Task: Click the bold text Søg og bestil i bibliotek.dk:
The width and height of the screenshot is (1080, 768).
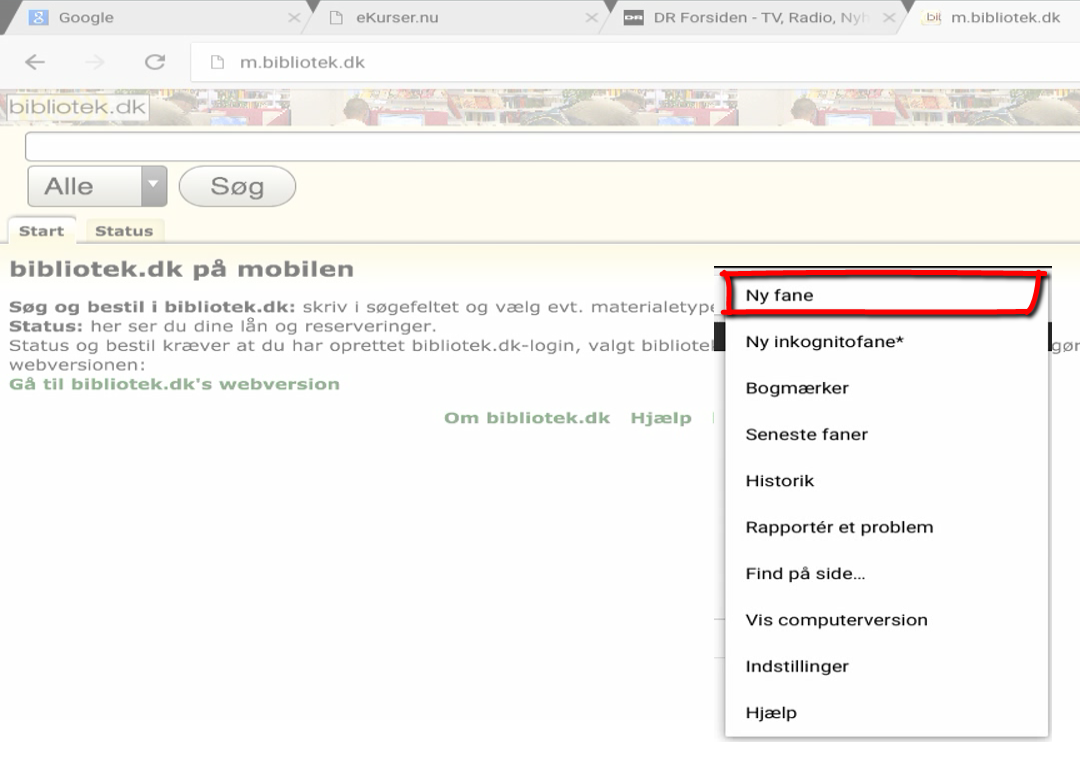Action: tap(152, 307)
